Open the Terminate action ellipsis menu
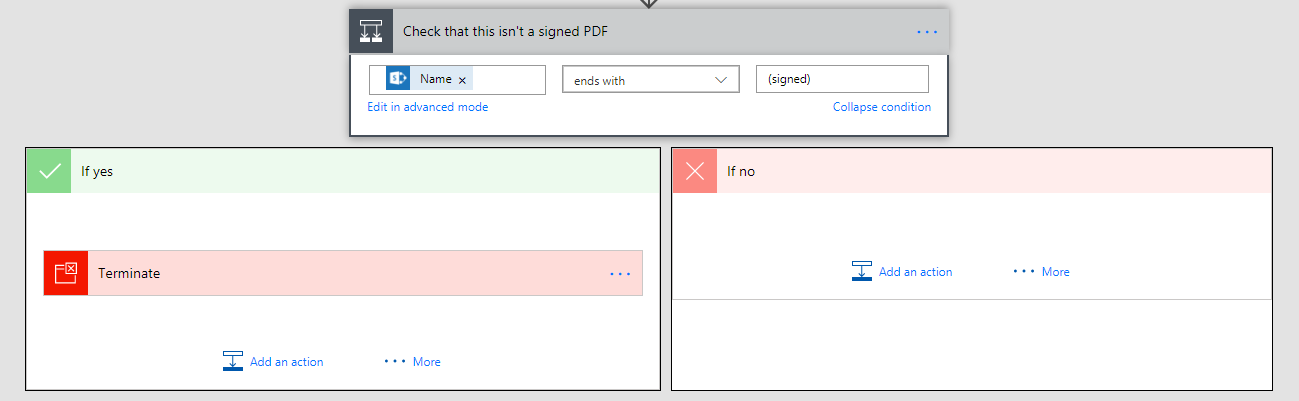This screenshot has width=1299, height=401. click(620, 273)
